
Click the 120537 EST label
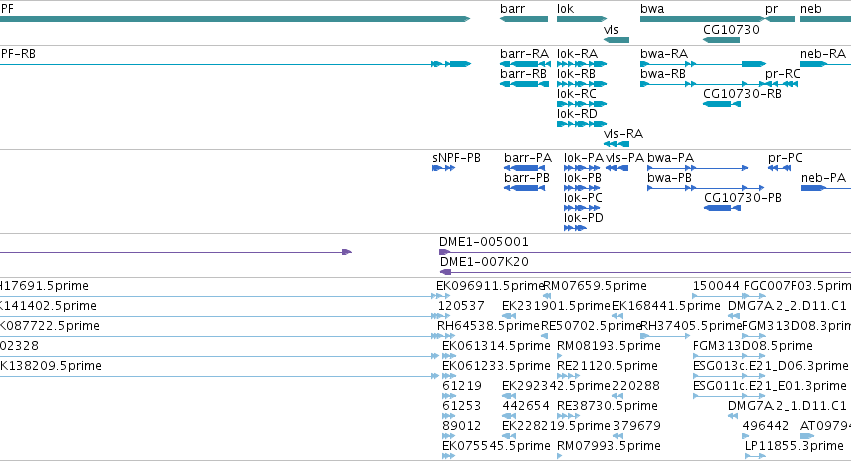[x=461, y=306]
